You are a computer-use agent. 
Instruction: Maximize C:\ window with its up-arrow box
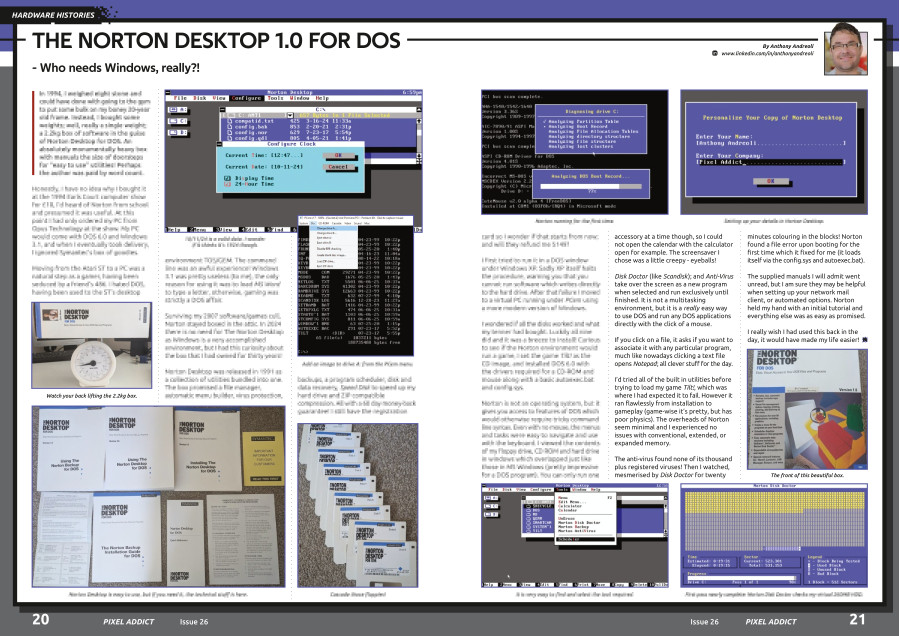(x=419, y=110)
